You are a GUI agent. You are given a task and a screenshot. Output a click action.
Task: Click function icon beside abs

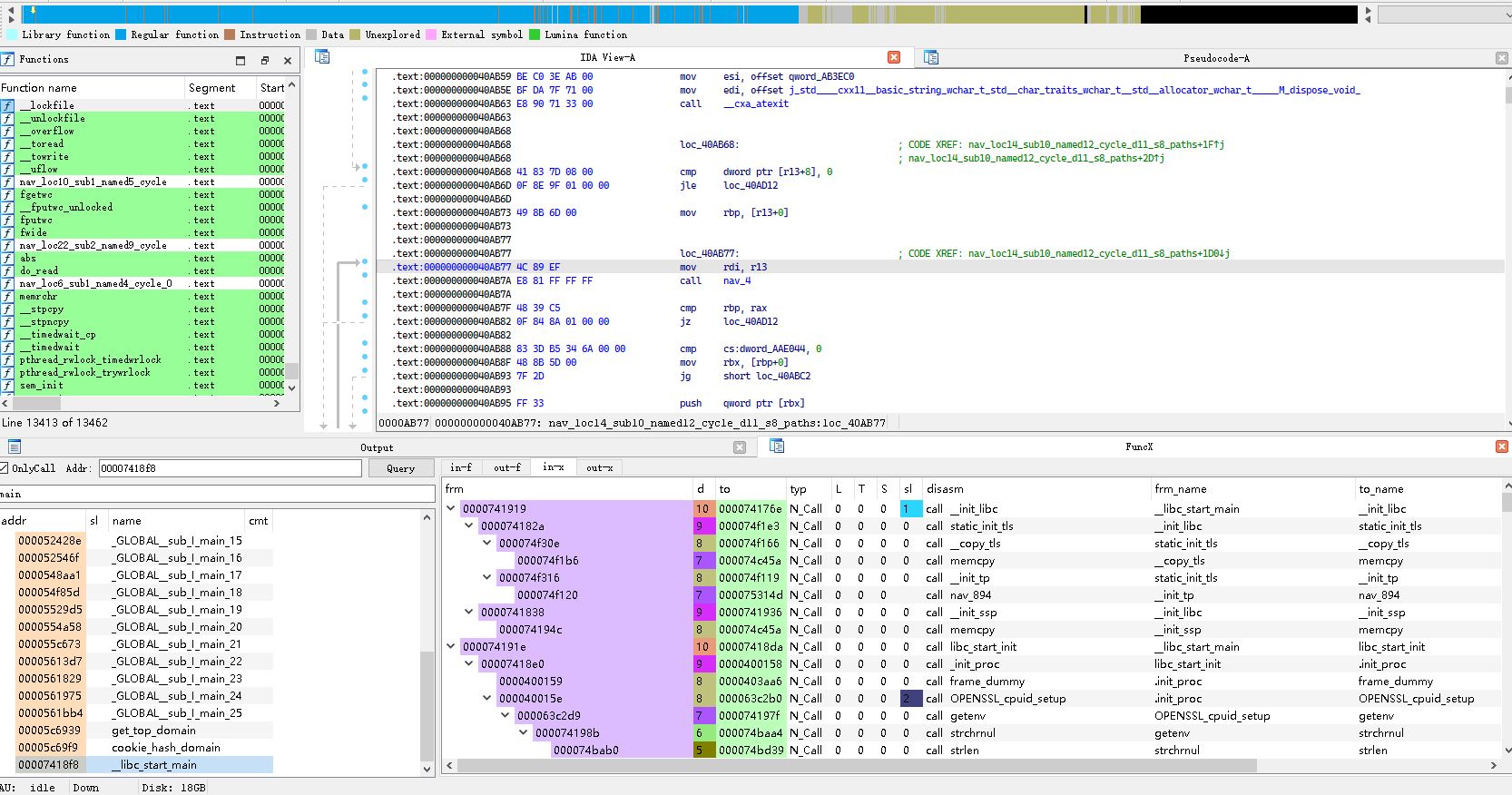point(7,258)
